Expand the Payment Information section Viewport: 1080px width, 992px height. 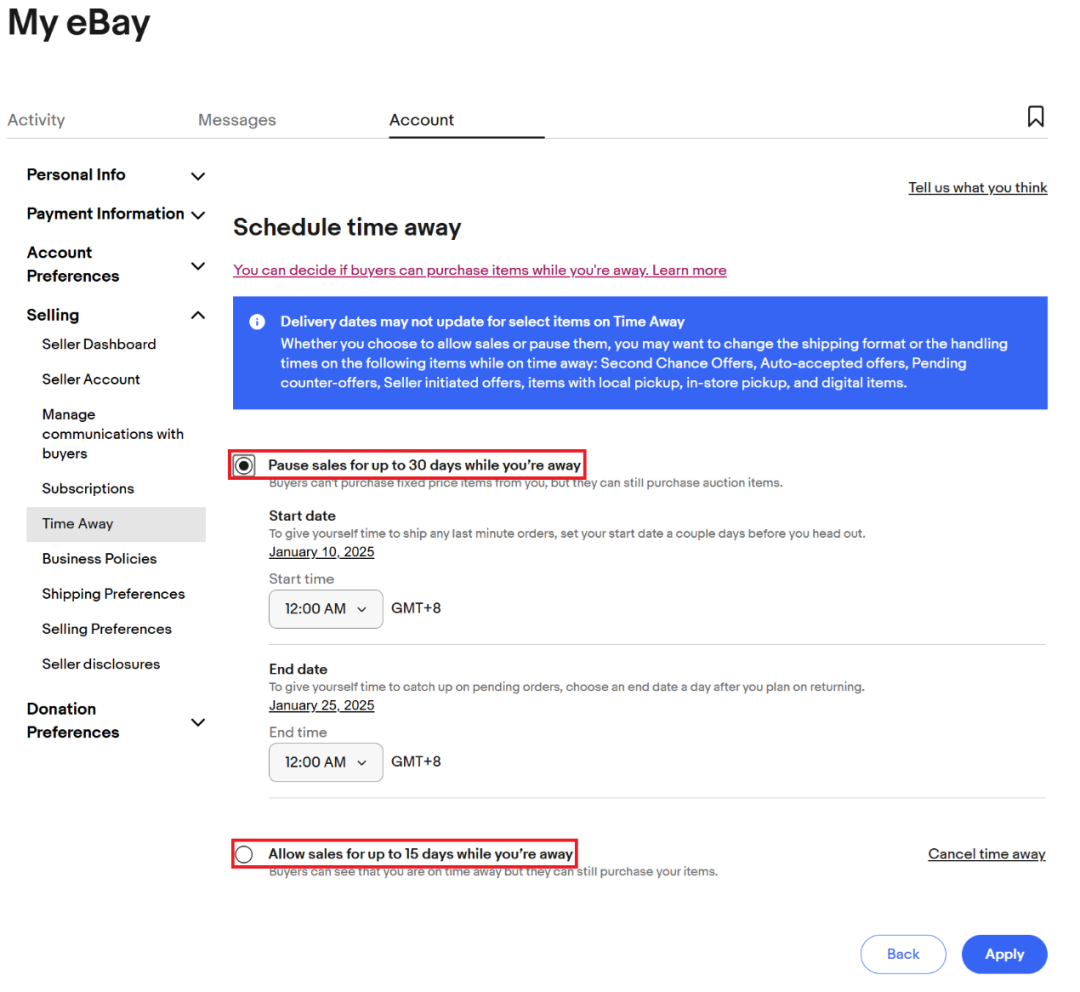click(198, 215)
